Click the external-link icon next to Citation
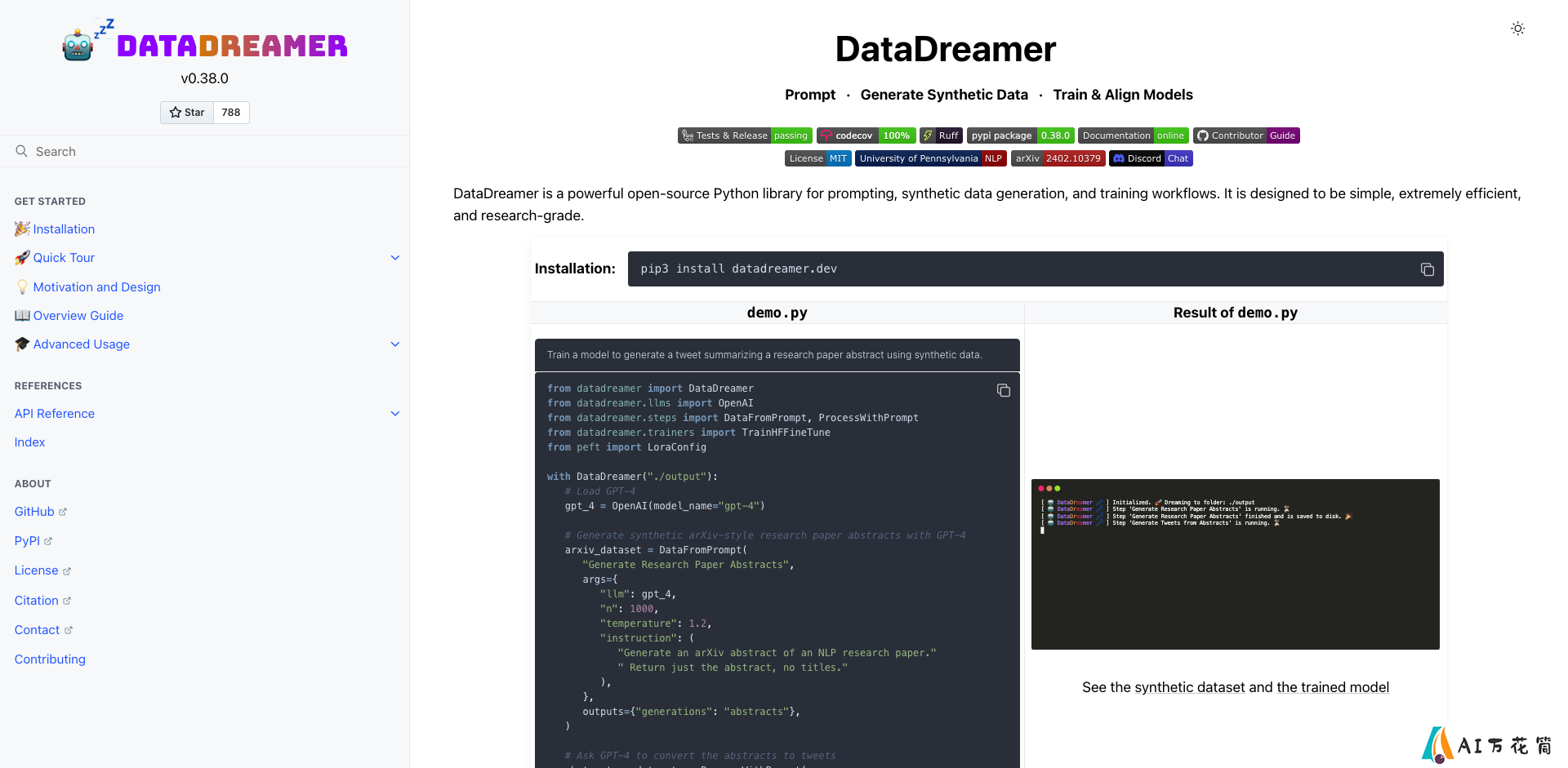The width and height of the screenshot is (1568, 768). coord(67,601)
